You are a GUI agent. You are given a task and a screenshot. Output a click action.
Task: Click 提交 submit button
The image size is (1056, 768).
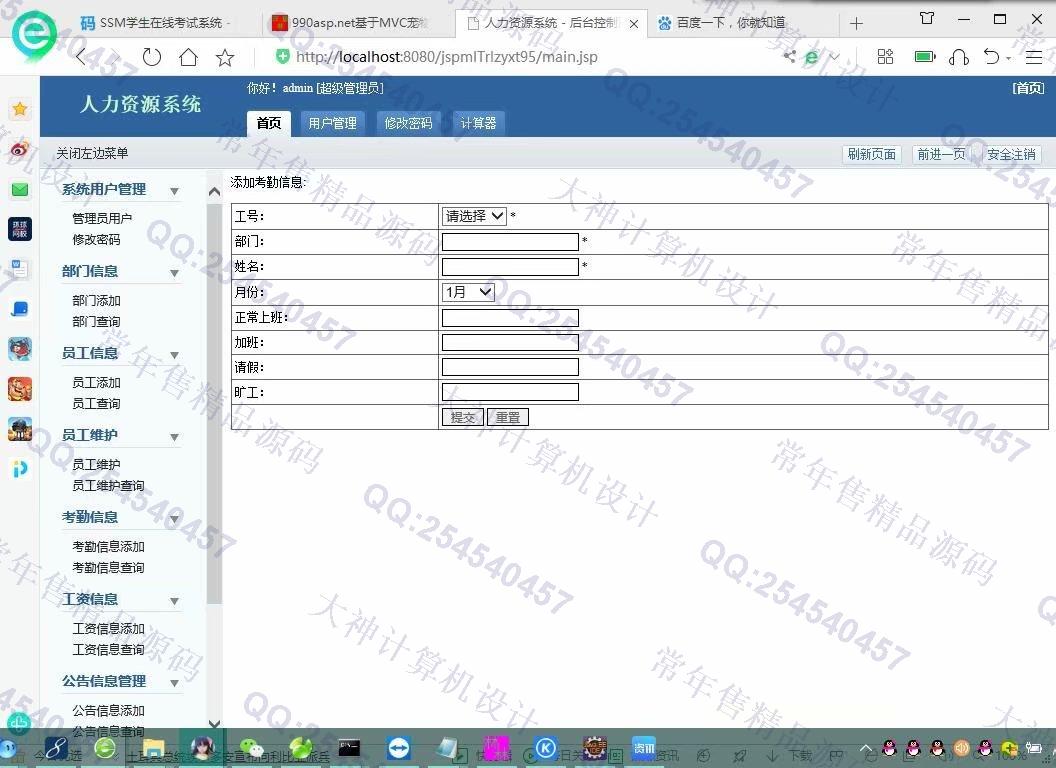463,418
